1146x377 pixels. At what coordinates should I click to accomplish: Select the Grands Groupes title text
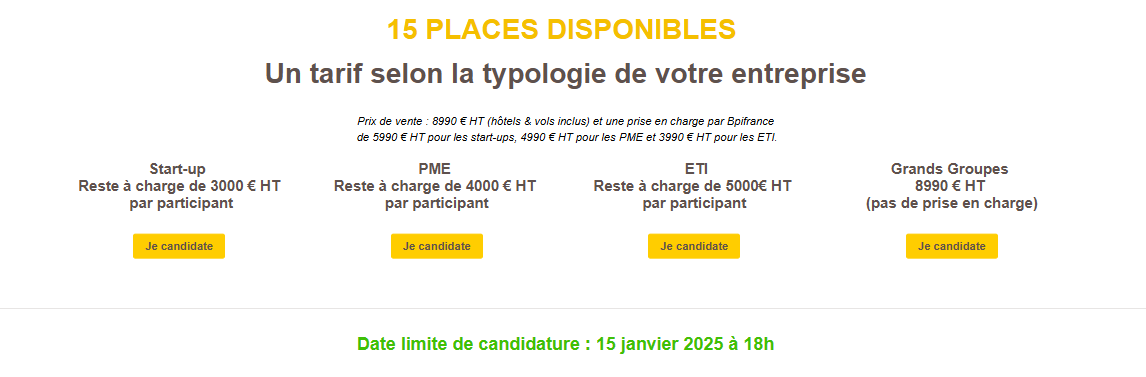click(949, 170)
